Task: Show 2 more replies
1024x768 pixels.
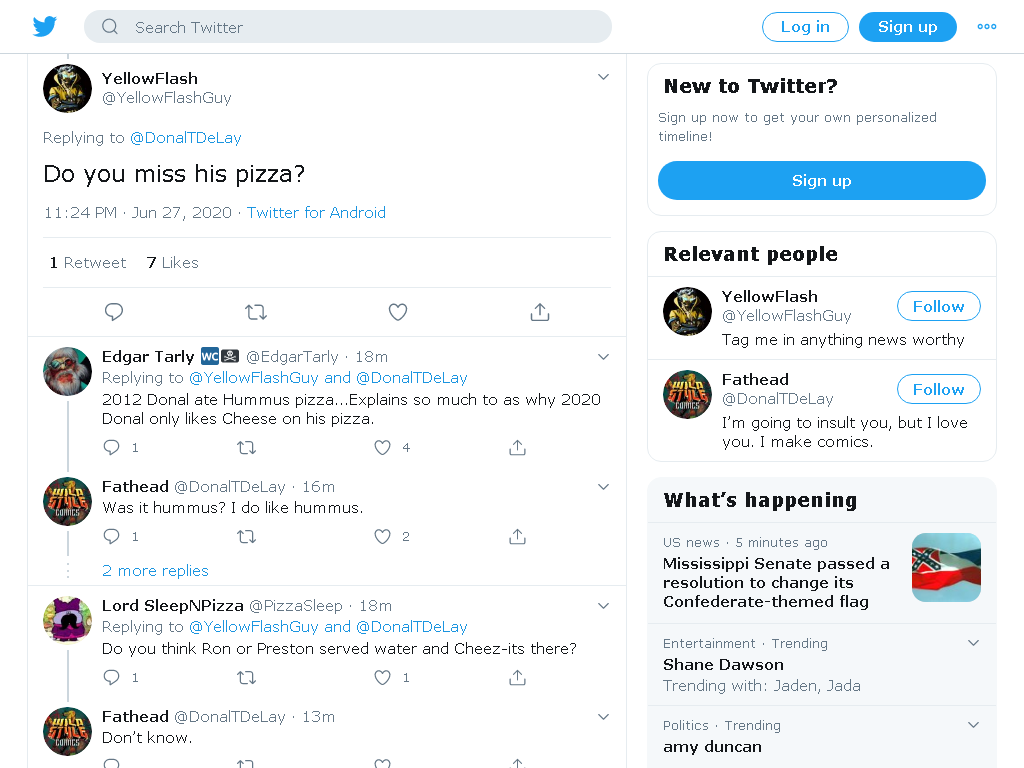Action: click(x=155, y=571)
